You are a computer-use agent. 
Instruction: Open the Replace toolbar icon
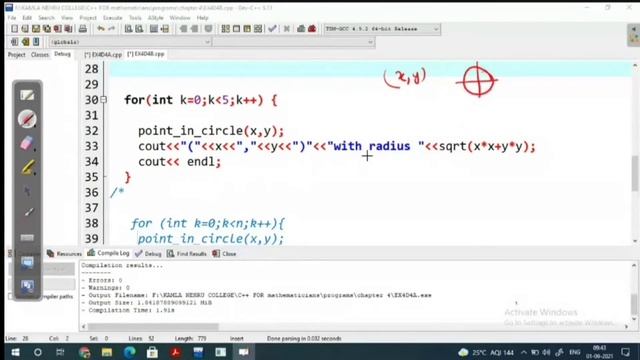point(139,29)
